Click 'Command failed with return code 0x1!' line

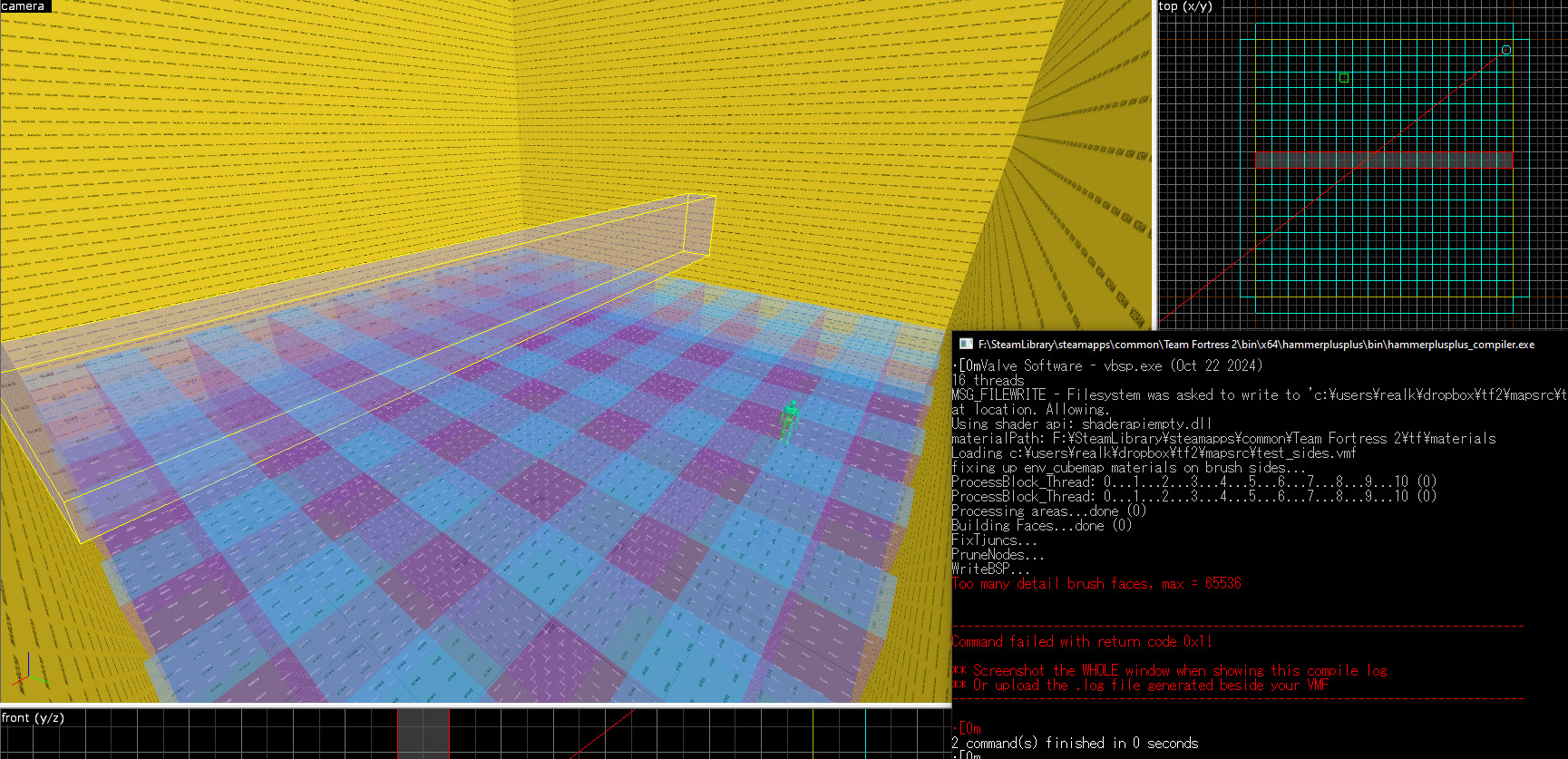point(1081,642)
